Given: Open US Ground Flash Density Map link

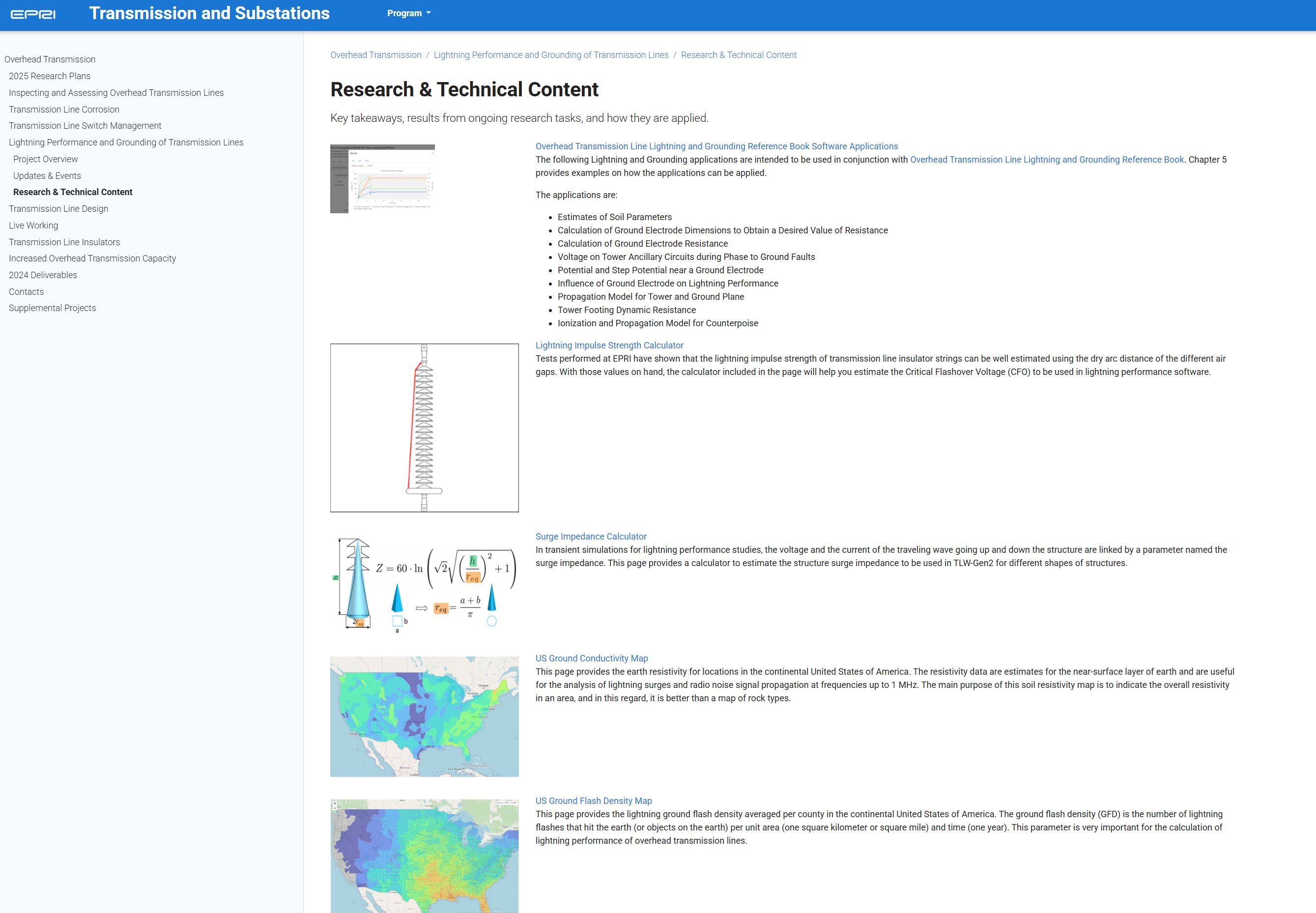Looking at the screenshot, I should coord(593,800).
